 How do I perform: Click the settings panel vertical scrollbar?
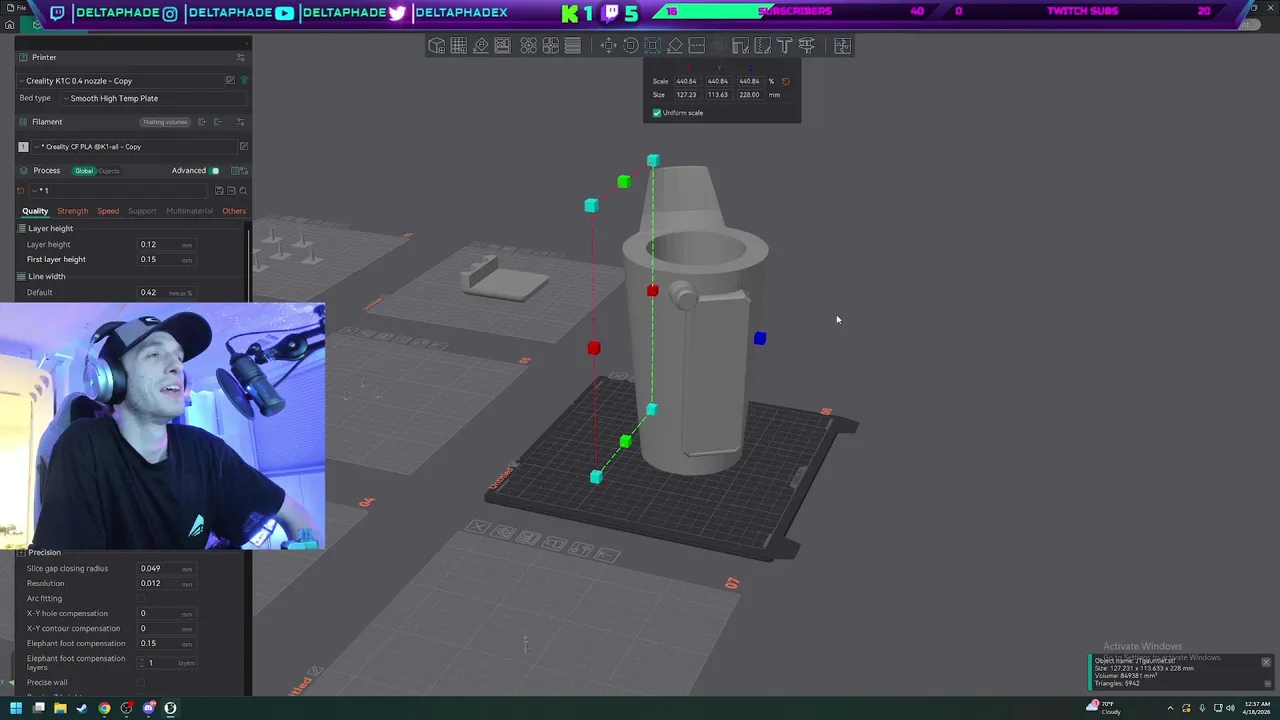pyautogui.click(x=249, y=265)
